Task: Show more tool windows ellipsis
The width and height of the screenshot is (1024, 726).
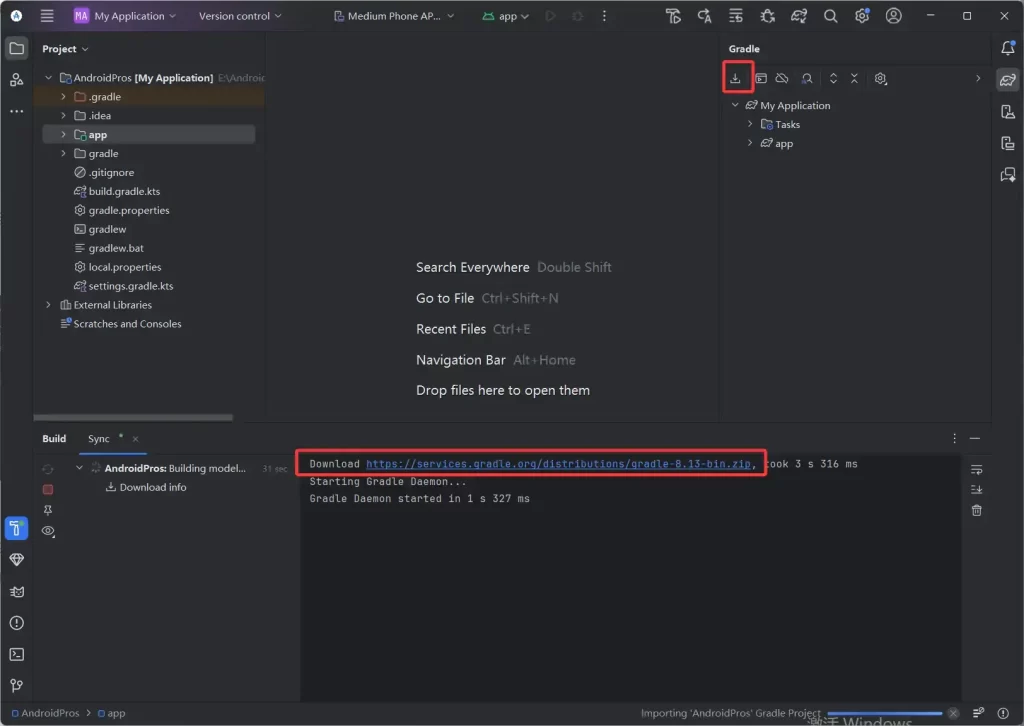Action: pyautogui.click(x=16, y=112)
